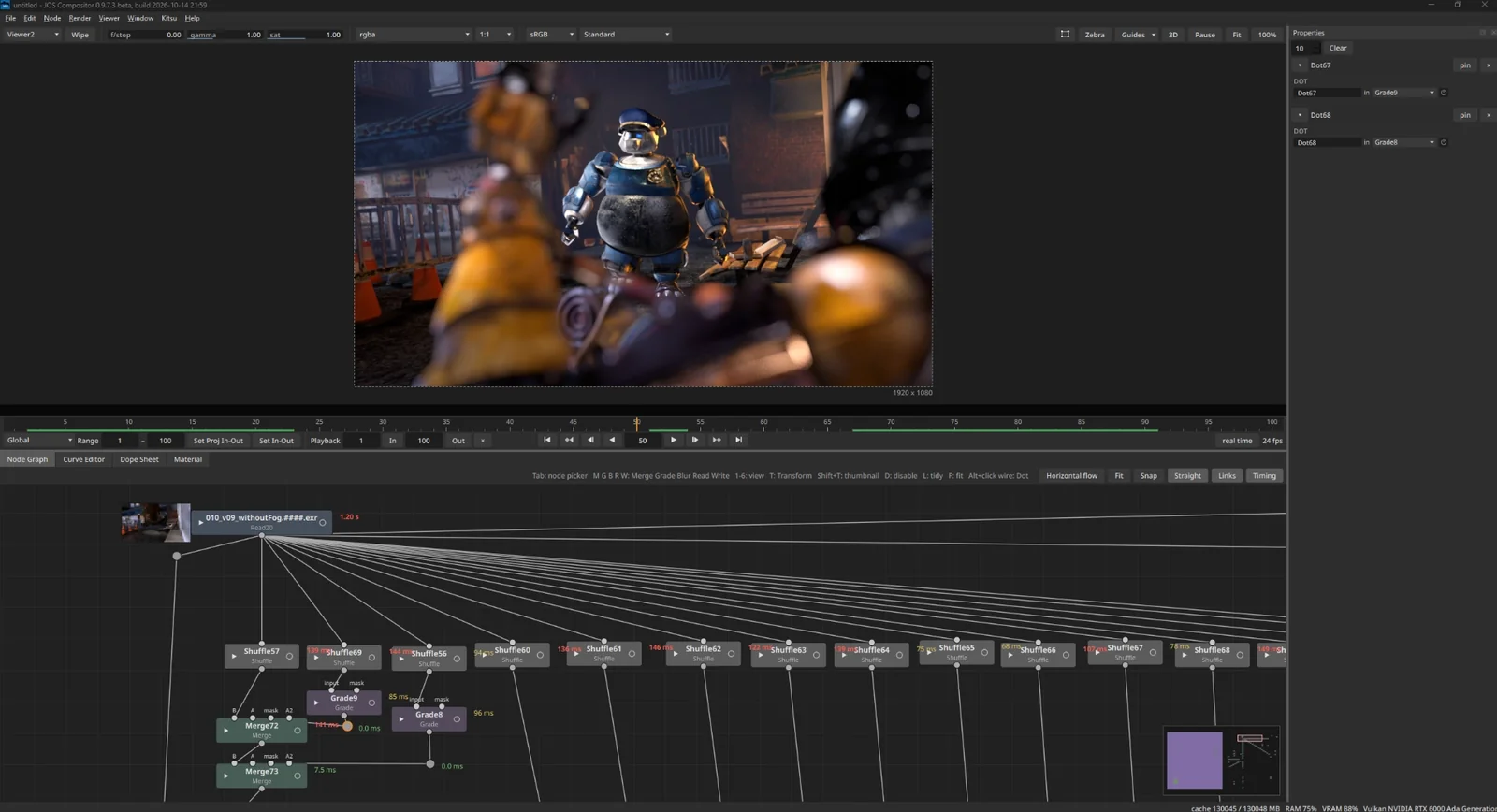The height and width of the screenshot is (812, 1497).
Task: Pin the Dot68 properties
Action: [x=1465, y=115]
